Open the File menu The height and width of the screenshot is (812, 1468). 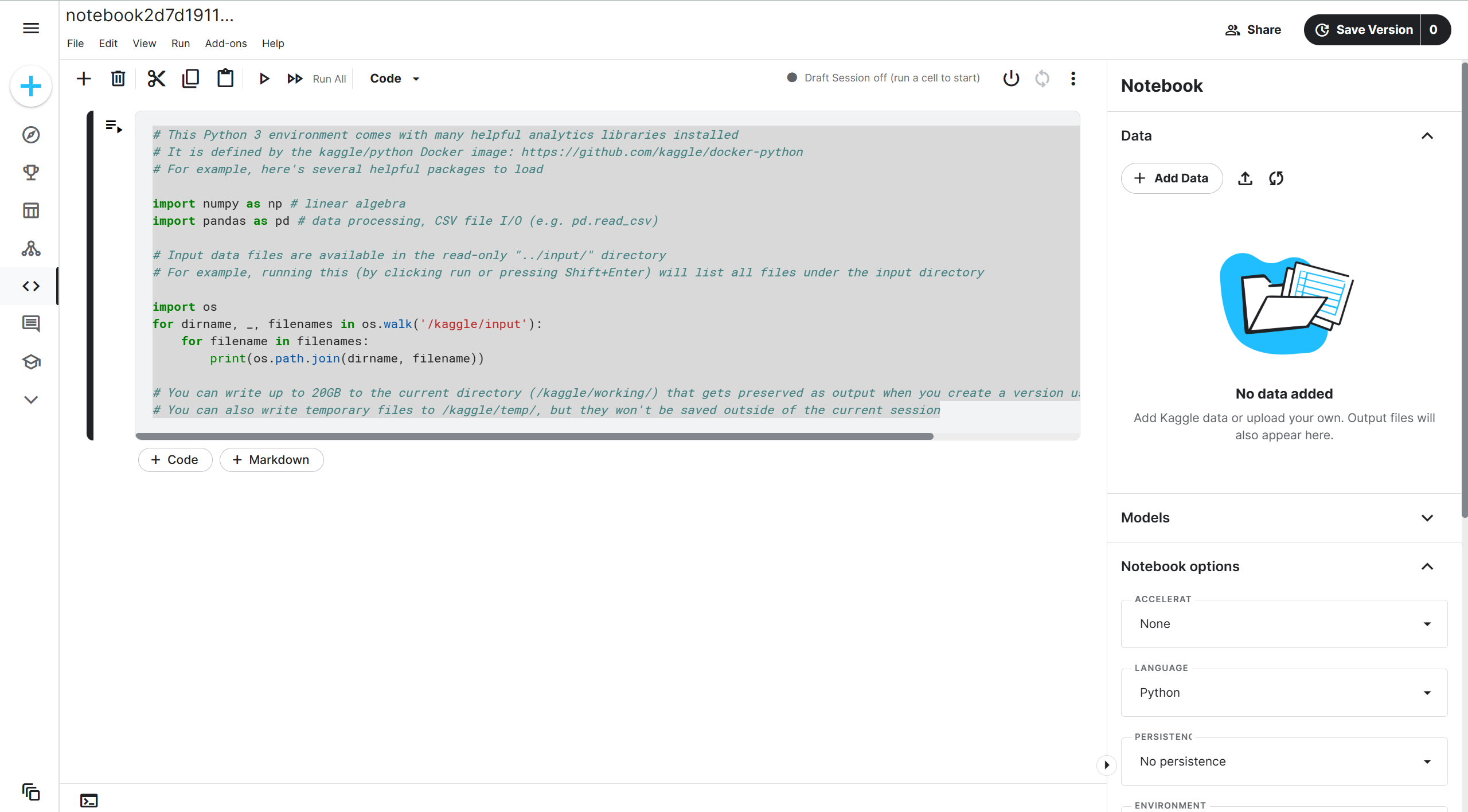pos(75,44)
